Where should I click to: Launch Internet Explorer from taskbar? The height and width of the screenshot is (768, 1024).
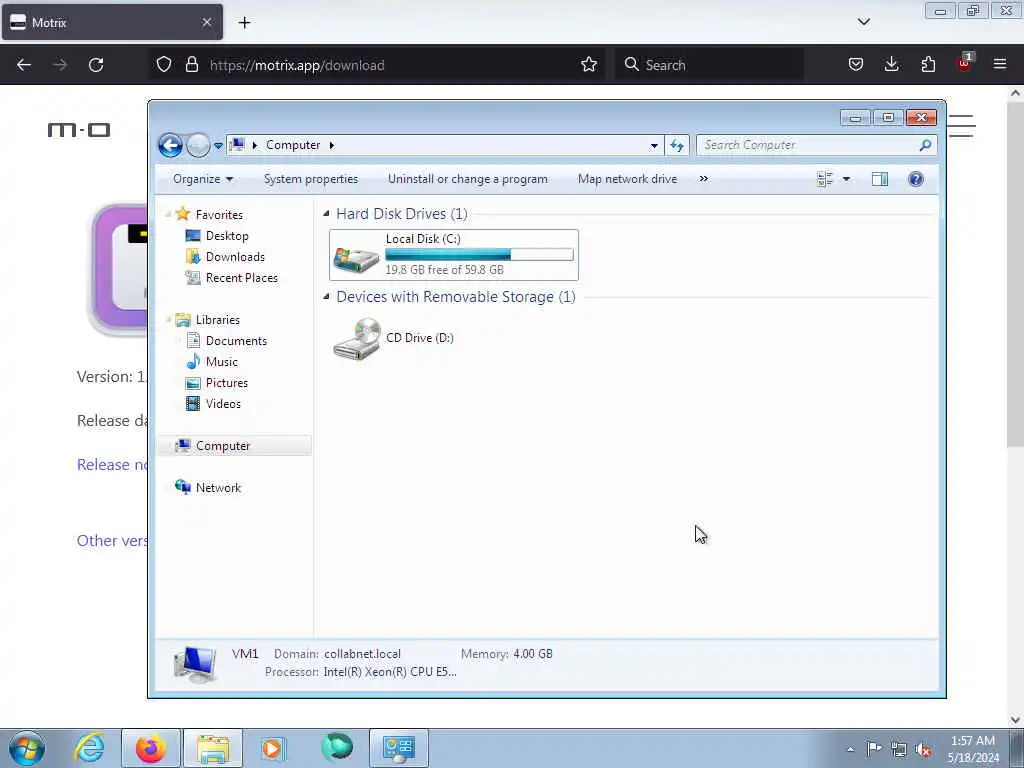coord(89,748)
